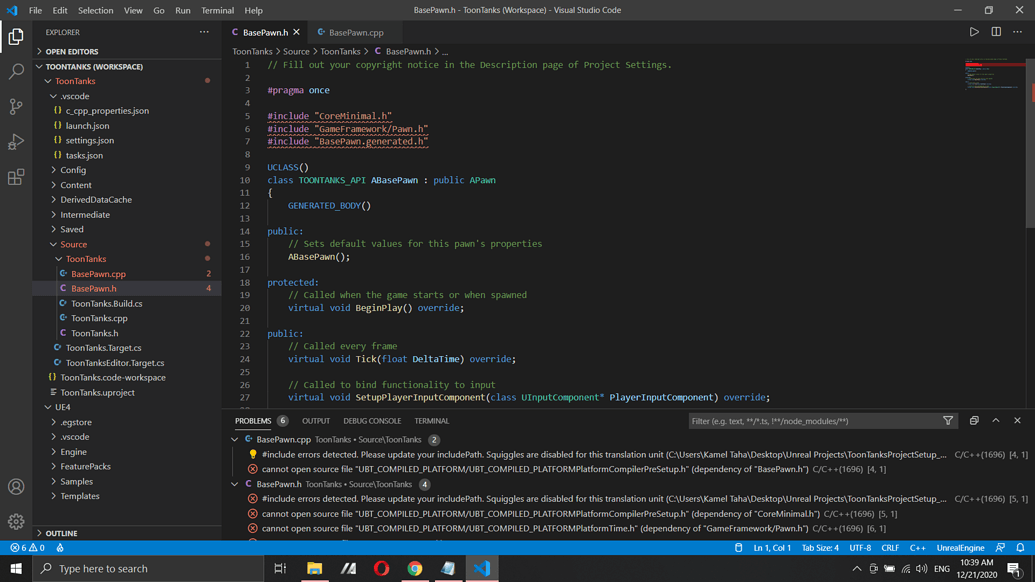Click the filter funnel icon in Problems panel
The width and height of the screenshot is (1035, 582).
(x=948, y=420)
